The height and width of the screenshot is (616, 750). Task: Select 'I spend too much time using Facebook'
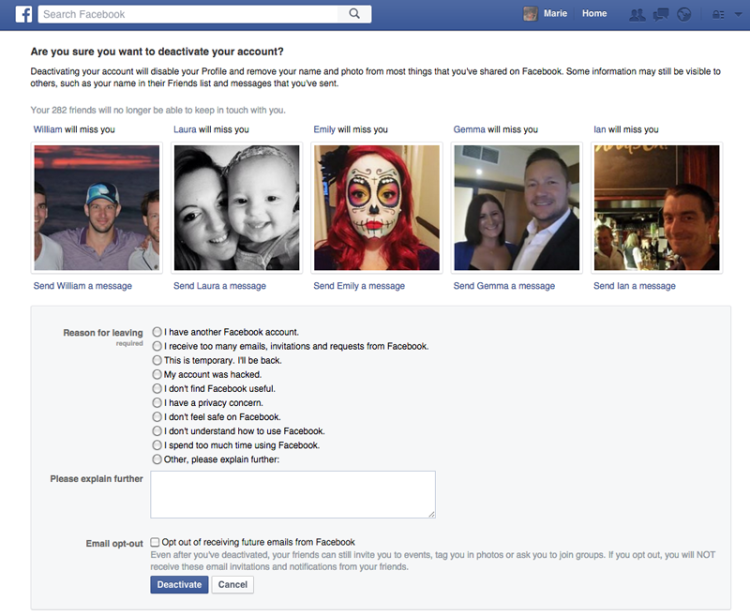(x=157, y=445)
